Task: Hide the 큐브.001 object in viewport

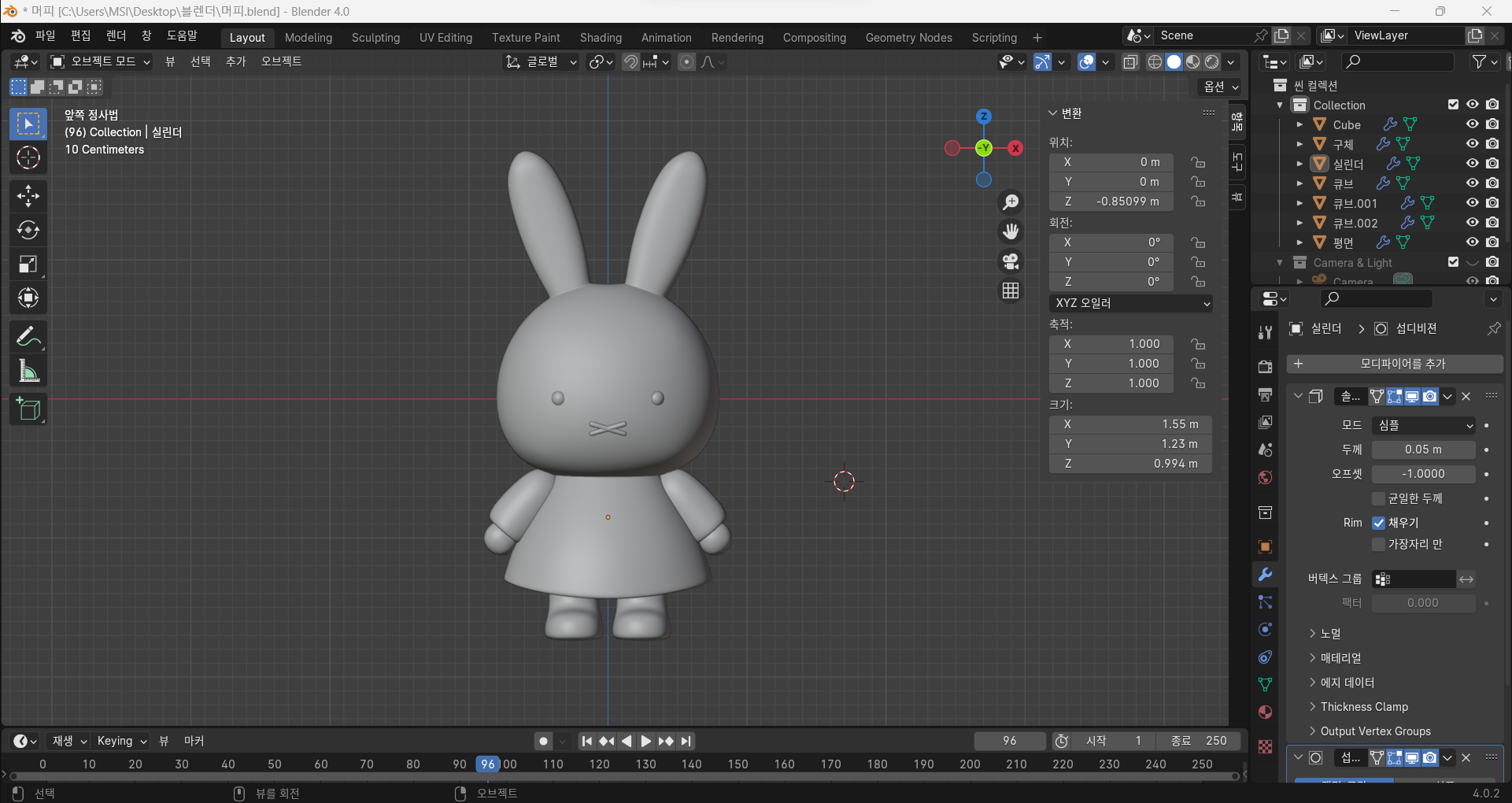Action: click(x=1472, y=203)
